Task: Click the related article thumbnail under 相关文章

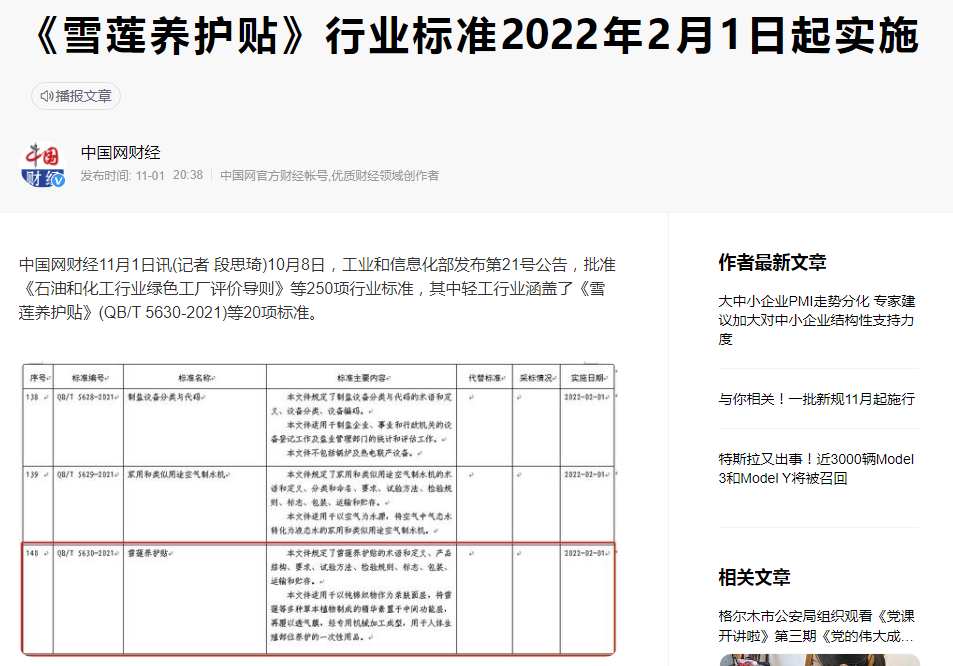Action: (819, 660)
